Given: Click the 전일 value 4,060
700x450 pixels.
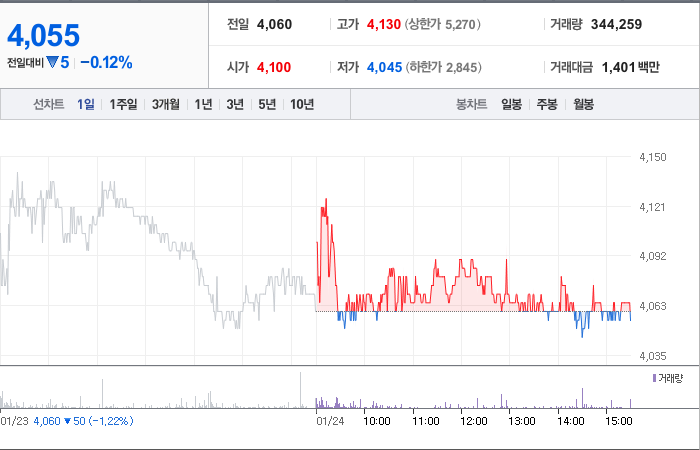Looking at the screenshot, I should pos(275,24).
